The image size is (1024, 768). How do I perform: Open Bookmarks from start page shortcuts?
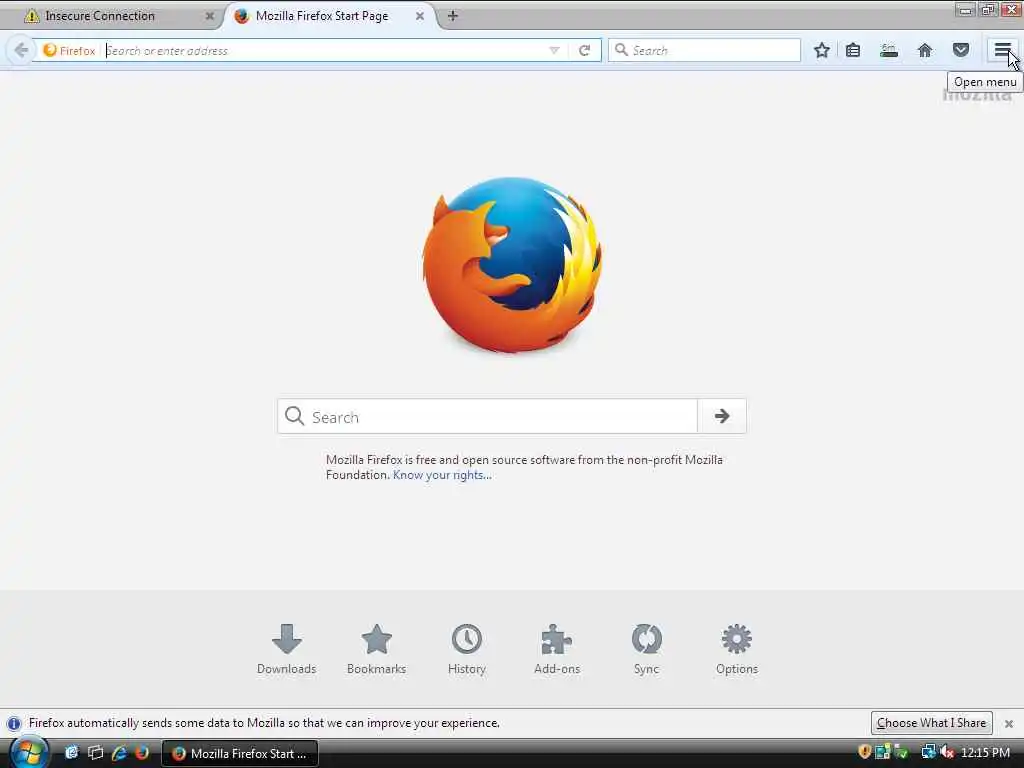376,649
